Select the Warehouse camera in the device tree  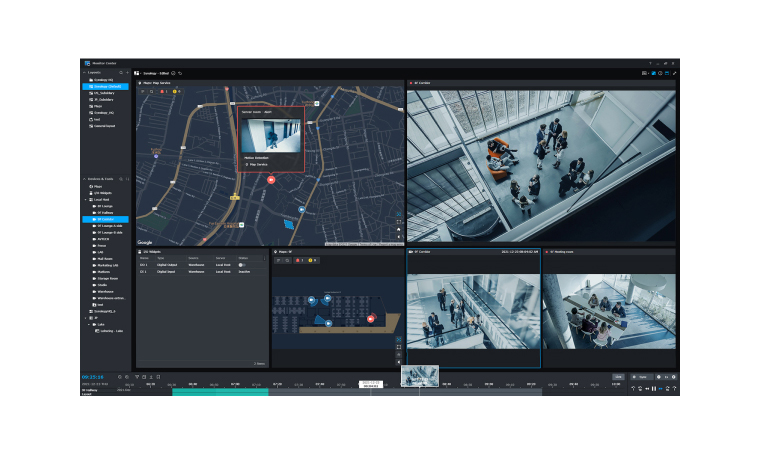(105, 292)
